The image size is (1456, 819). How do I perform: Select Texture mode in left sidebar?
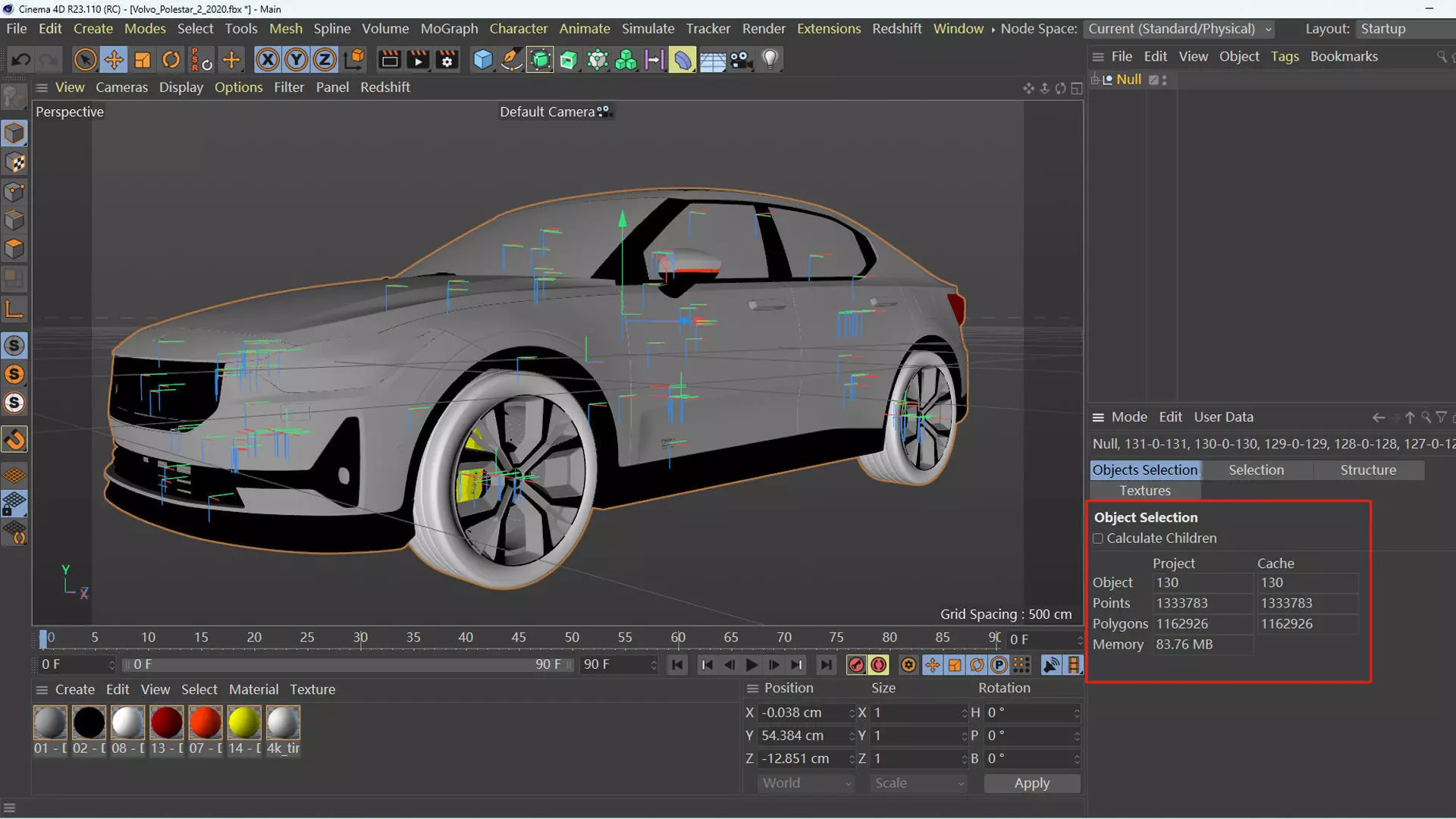coord(14,163)
